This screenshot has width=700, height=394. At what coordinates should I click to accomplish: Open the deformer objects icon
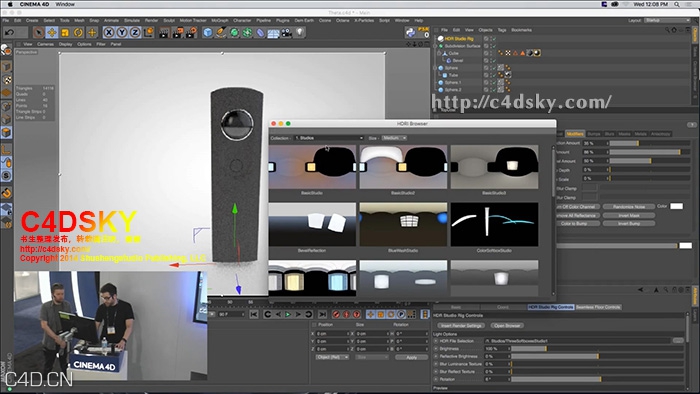coord(260,33)
